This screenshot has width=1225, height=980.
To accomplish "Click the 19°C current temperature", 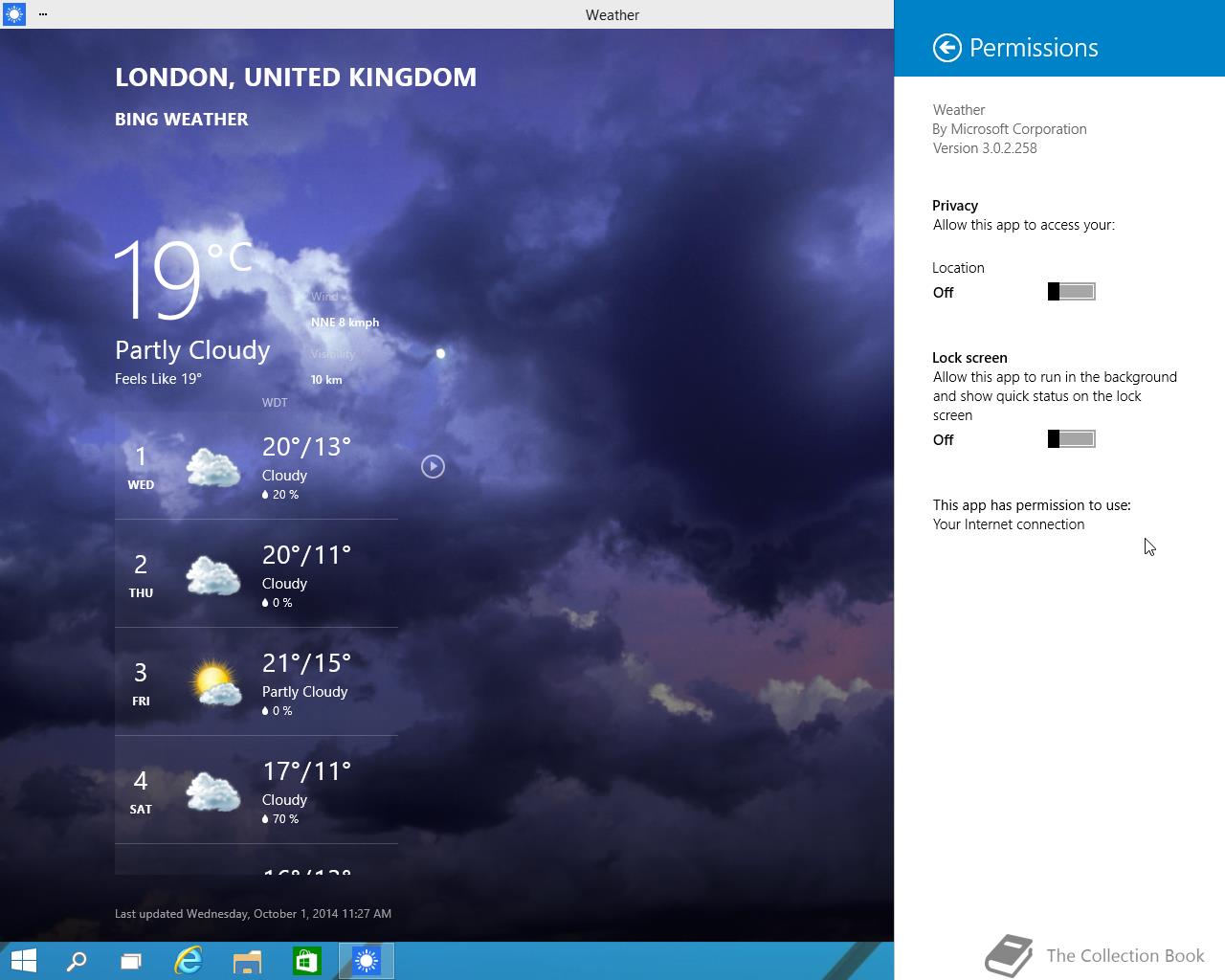I will point(182,279).
